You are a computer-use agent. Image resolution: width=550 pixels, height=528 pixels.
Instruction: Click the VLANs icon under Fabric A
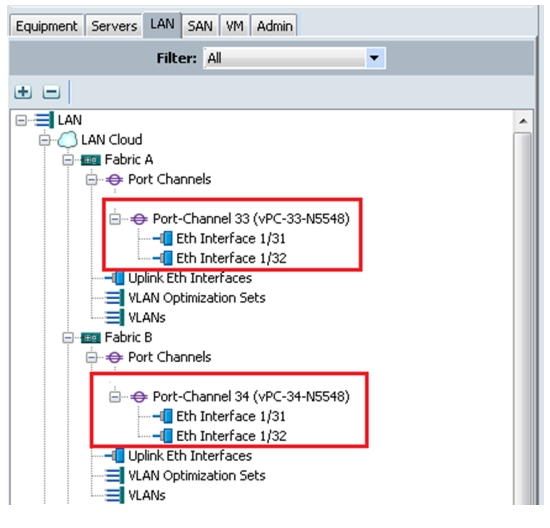coord(115,317)
